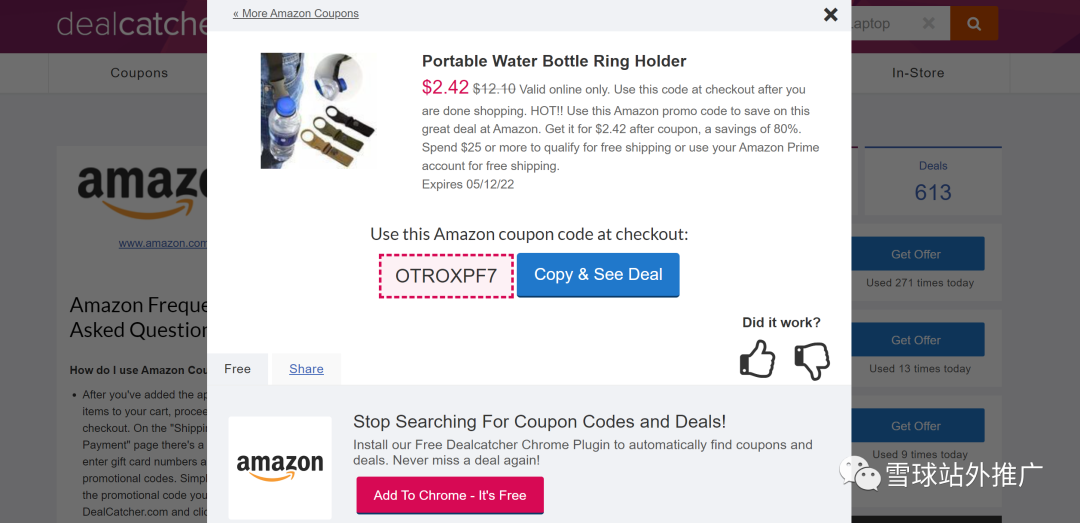Open the Coupons navigation menu
1080x523 pixels.
139,73
